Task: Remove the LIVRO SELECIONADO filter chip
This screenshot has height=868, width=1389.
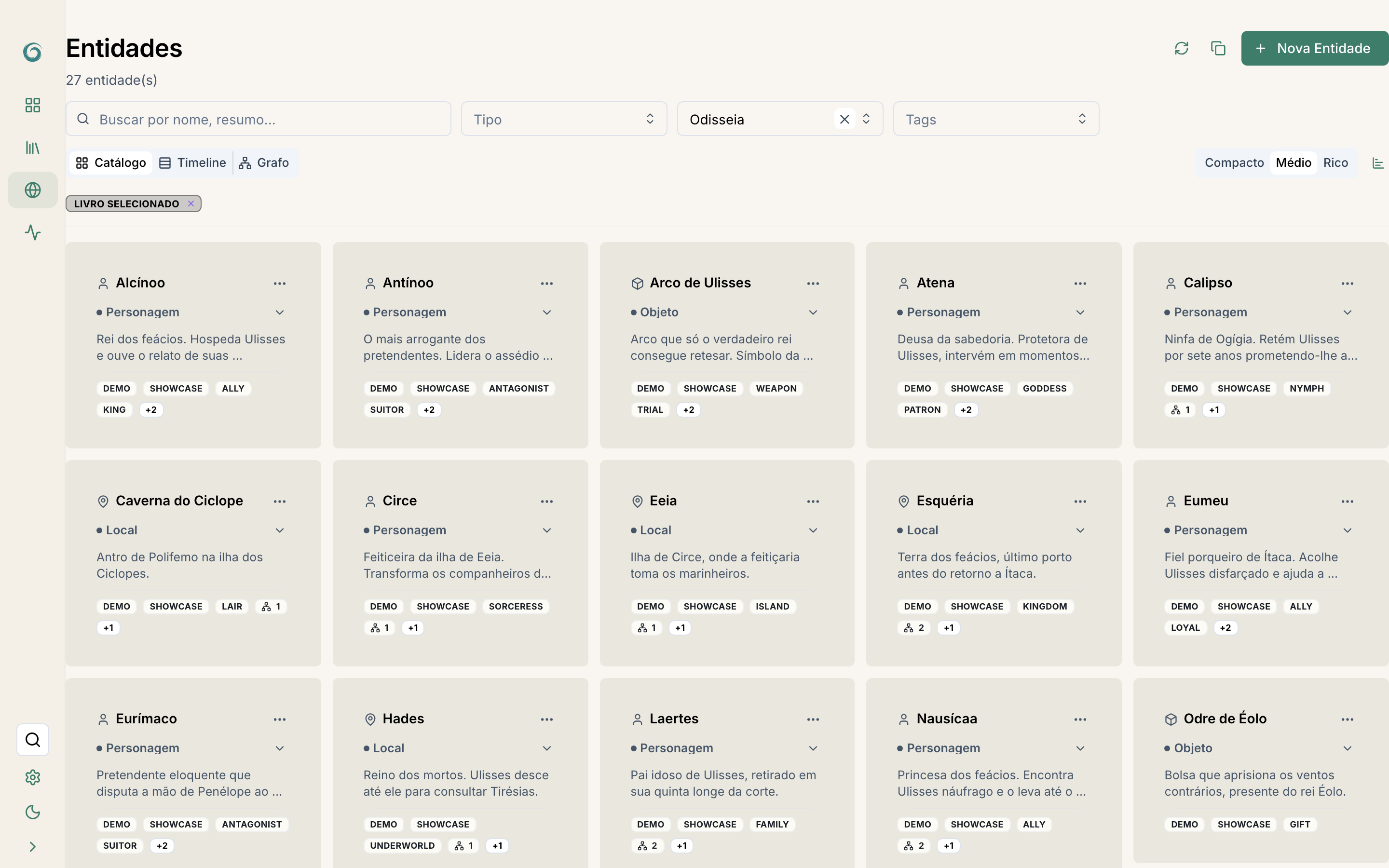Action: point(191,203)
